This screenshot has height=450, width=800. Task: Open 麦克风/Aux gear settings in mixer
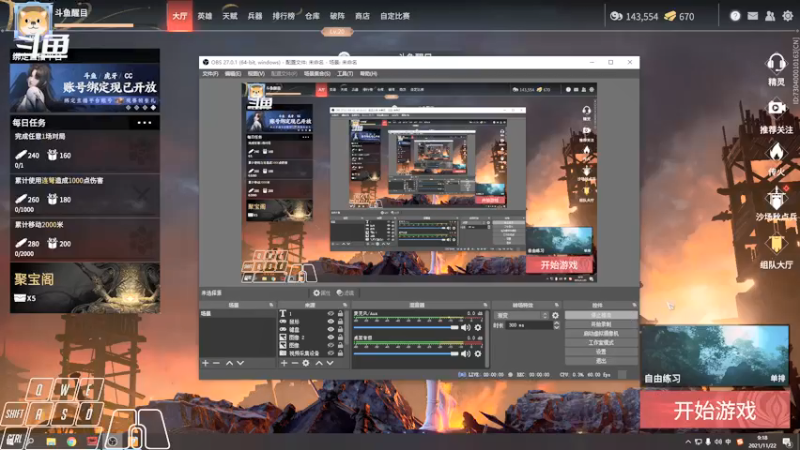coord(478,328)
